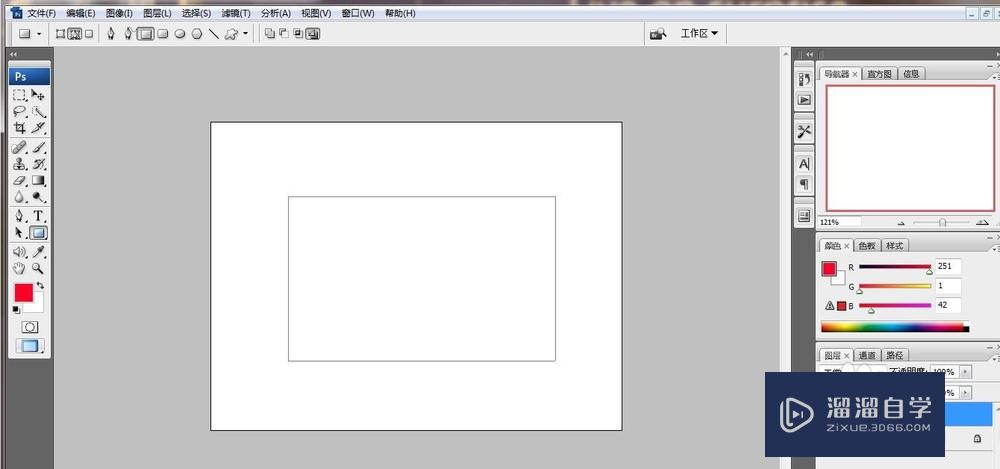Click the B color slider track
The height and width of the screenshot is (469, 1000).
pos(895,306)
